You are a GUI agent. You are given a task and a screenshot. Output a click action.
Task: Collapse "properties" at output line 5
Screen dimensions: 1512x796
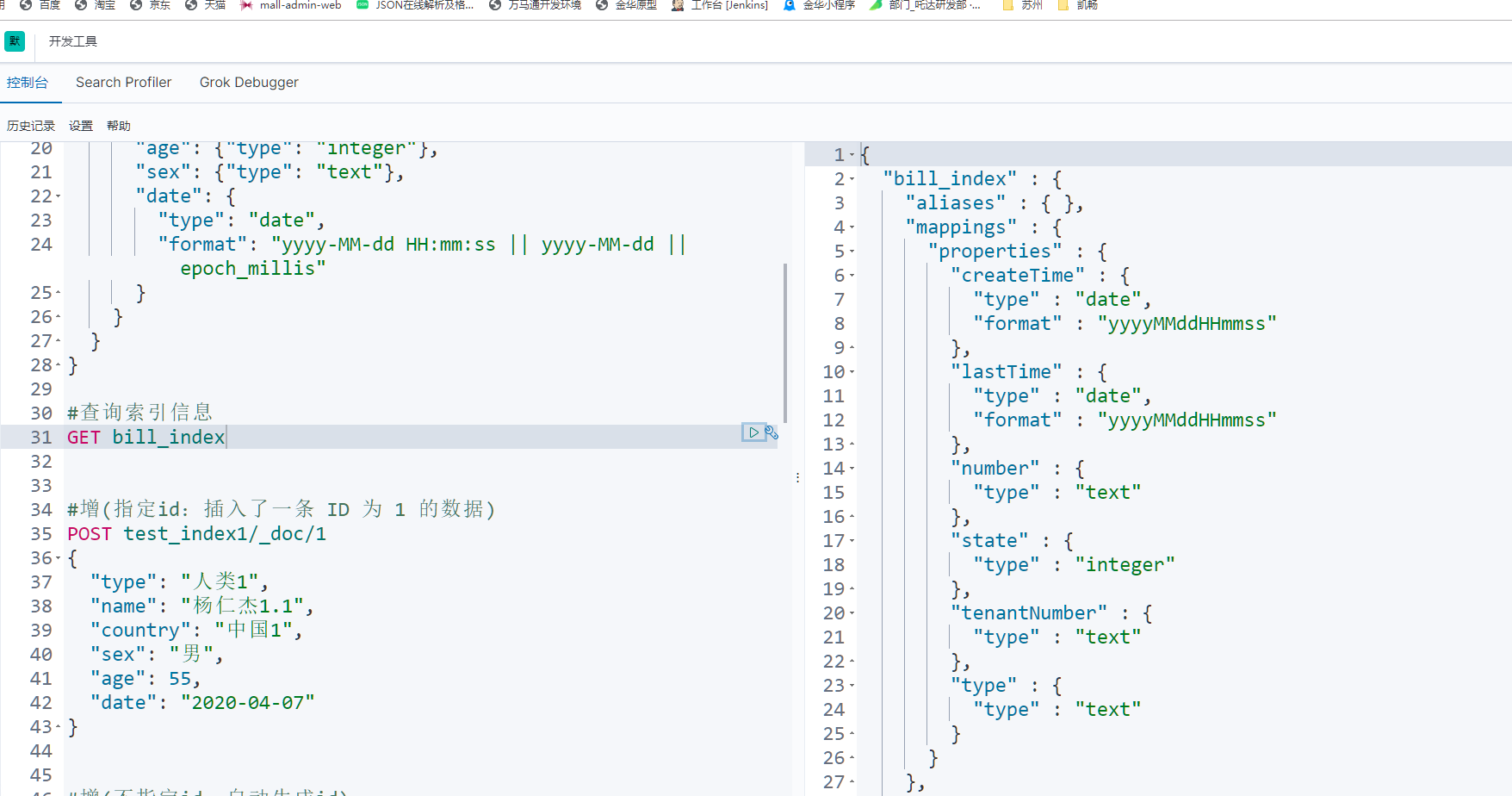click(852, 252)
